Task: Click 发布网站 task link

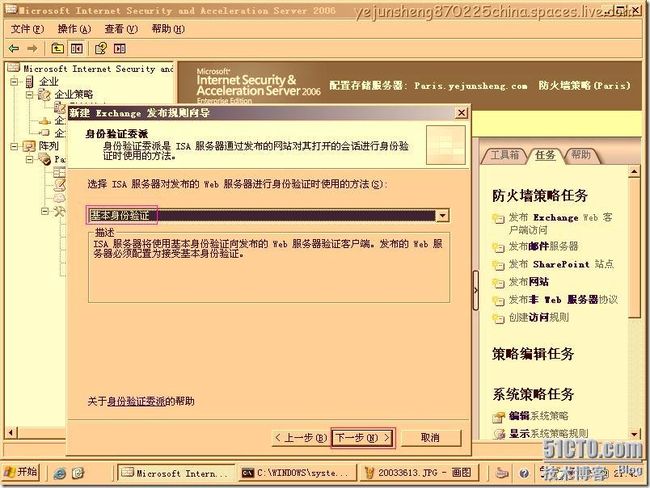Action: [x=529, y=282]
